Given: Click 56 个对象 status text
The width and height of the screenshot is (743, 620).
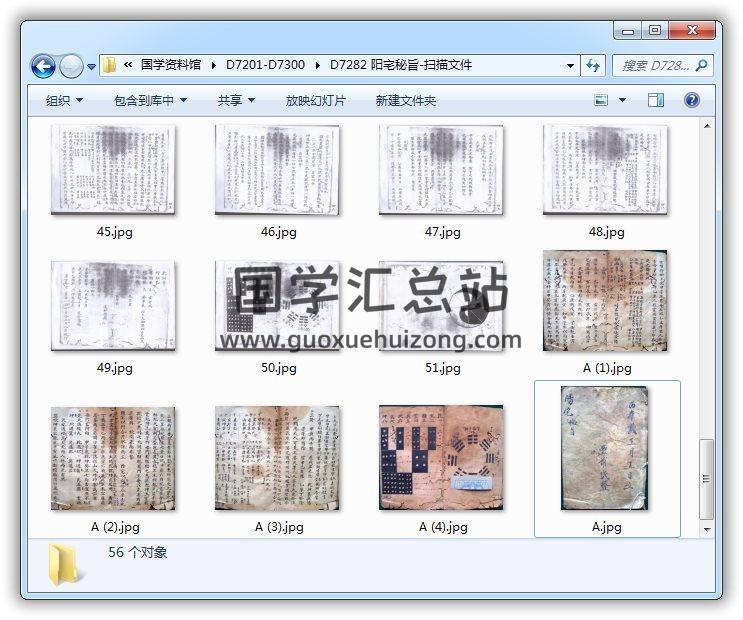Looking at the screenshot, I should 137,552.
